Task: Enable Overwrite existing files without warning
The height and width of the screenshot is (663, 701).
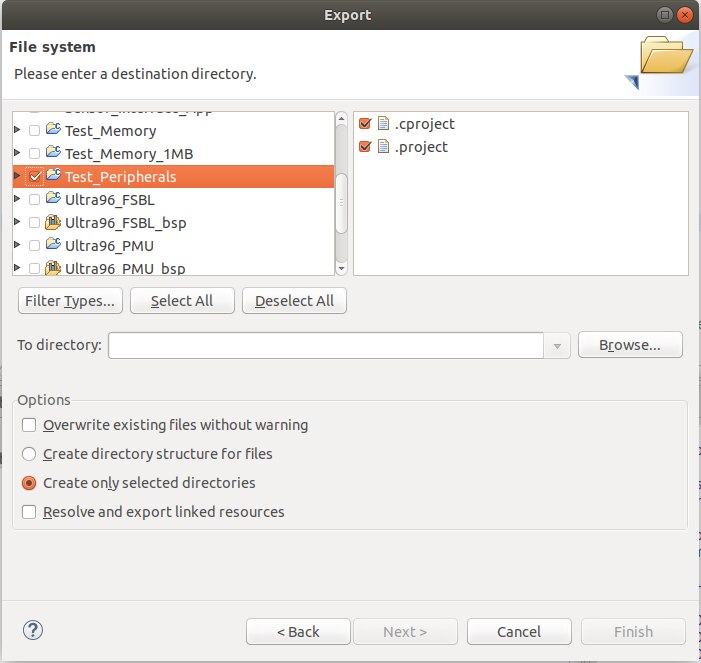Action: point(29,425)
